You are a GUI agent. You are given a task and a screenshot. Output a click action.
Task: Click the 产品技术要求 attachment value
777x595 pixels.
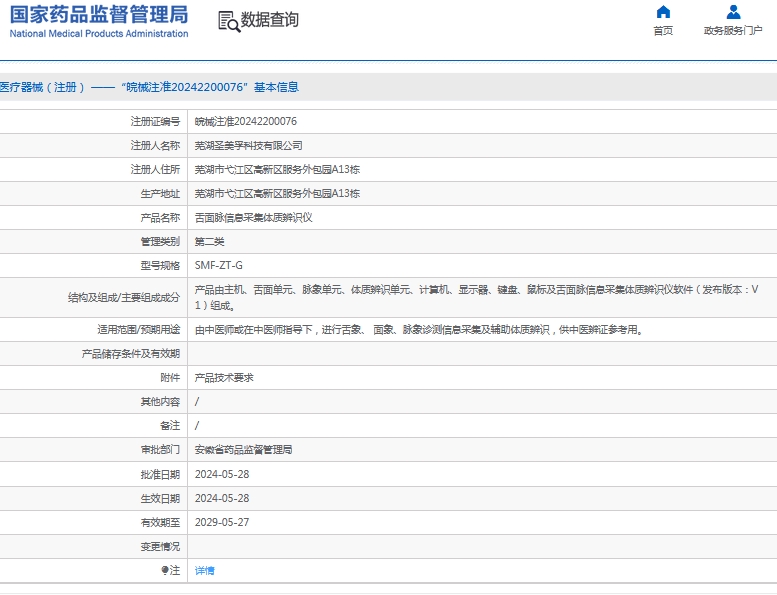point(224,378)
